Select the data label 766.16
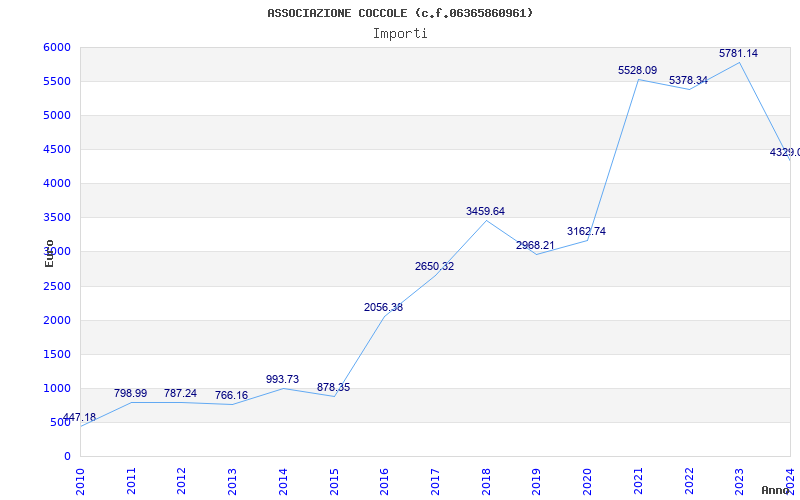Viewport: 800px width, 500px height. point(231,395)
